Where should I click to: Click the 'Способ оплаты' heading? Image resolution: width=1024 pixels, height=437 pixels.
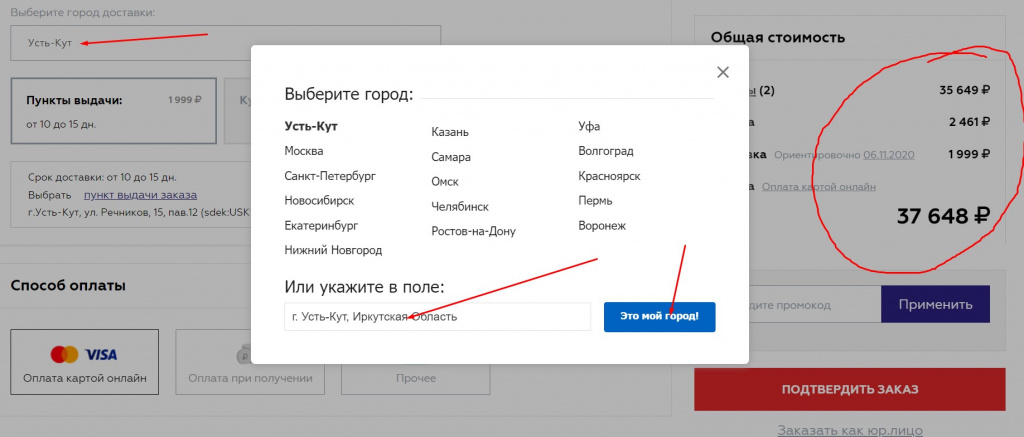coord(68,285)
